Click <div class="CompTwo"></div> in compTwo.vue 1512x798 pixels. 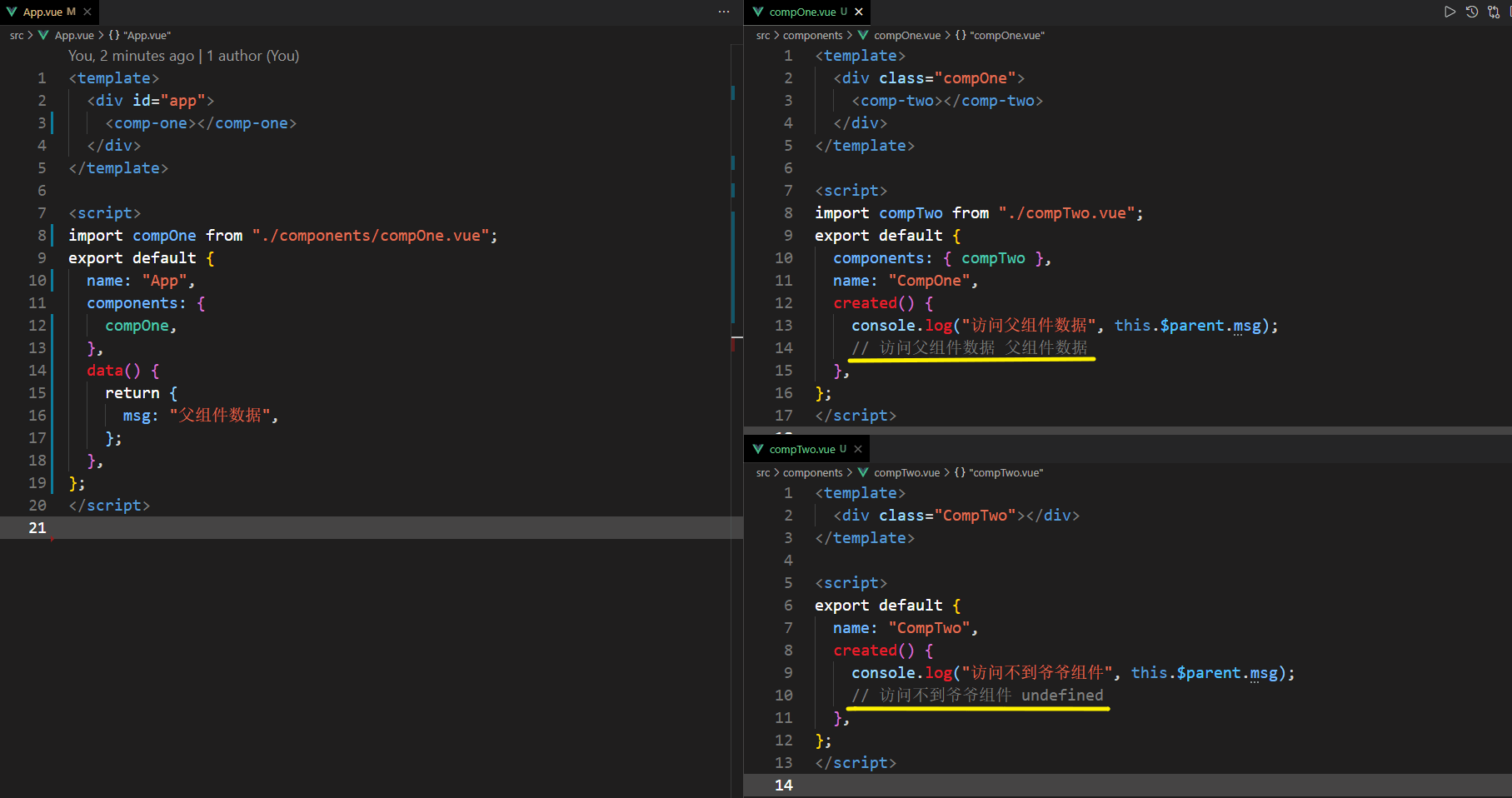point(956,516)
